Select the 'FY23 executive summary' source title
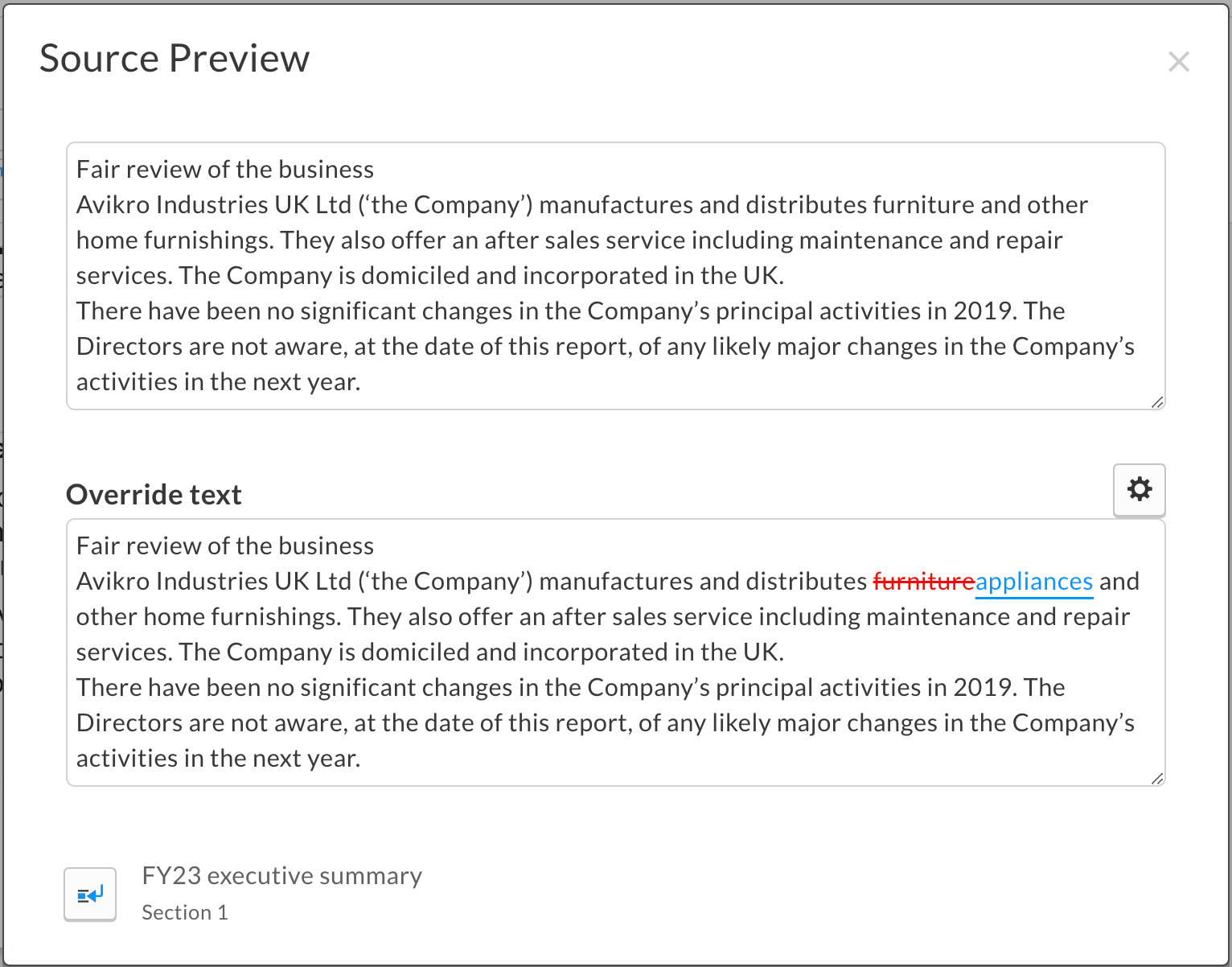 pyautogui.click(x=281, y=875)
